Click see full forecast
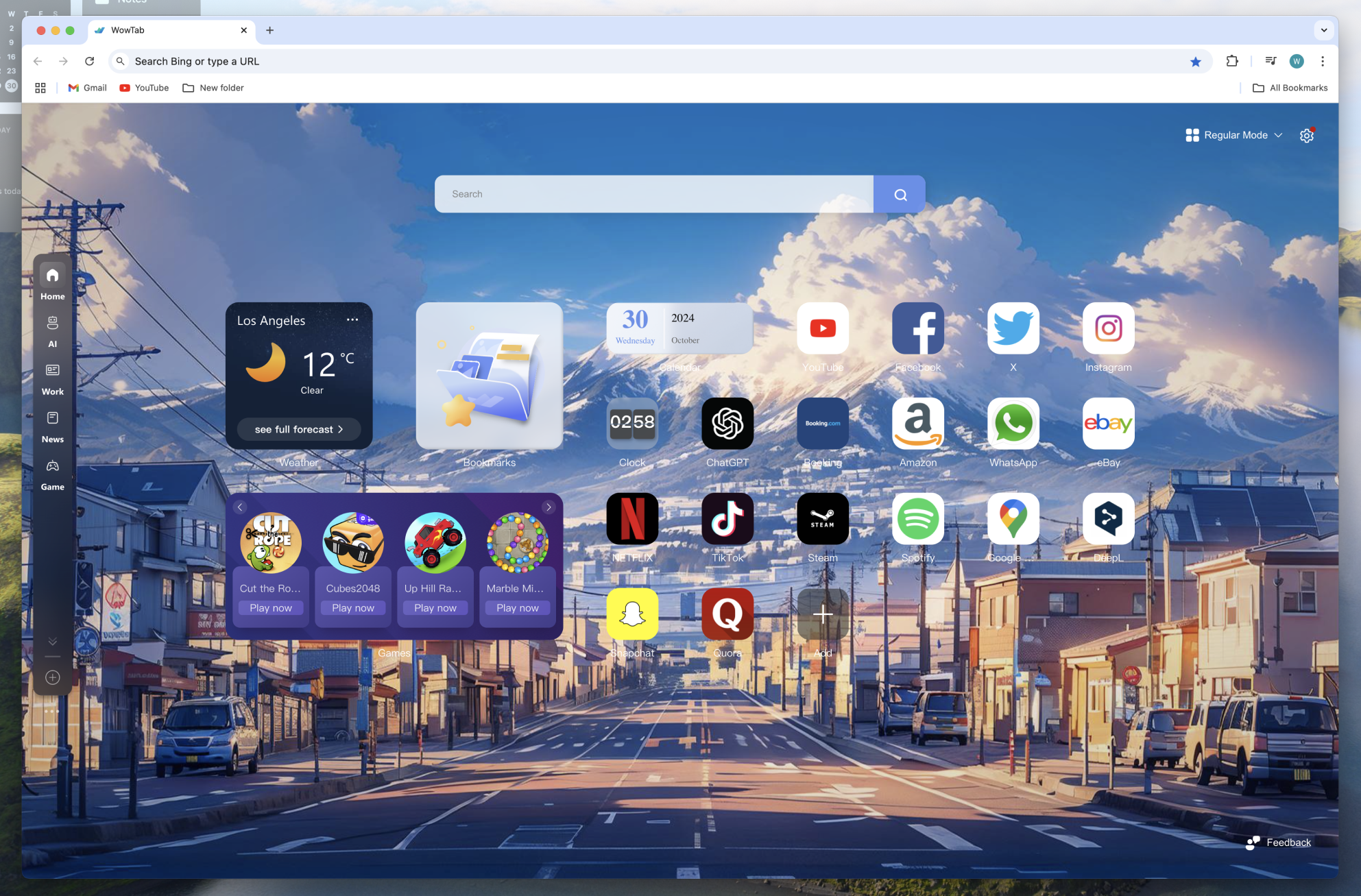Viewport: 1361px width, 896px height. click(x=299, y=429)
